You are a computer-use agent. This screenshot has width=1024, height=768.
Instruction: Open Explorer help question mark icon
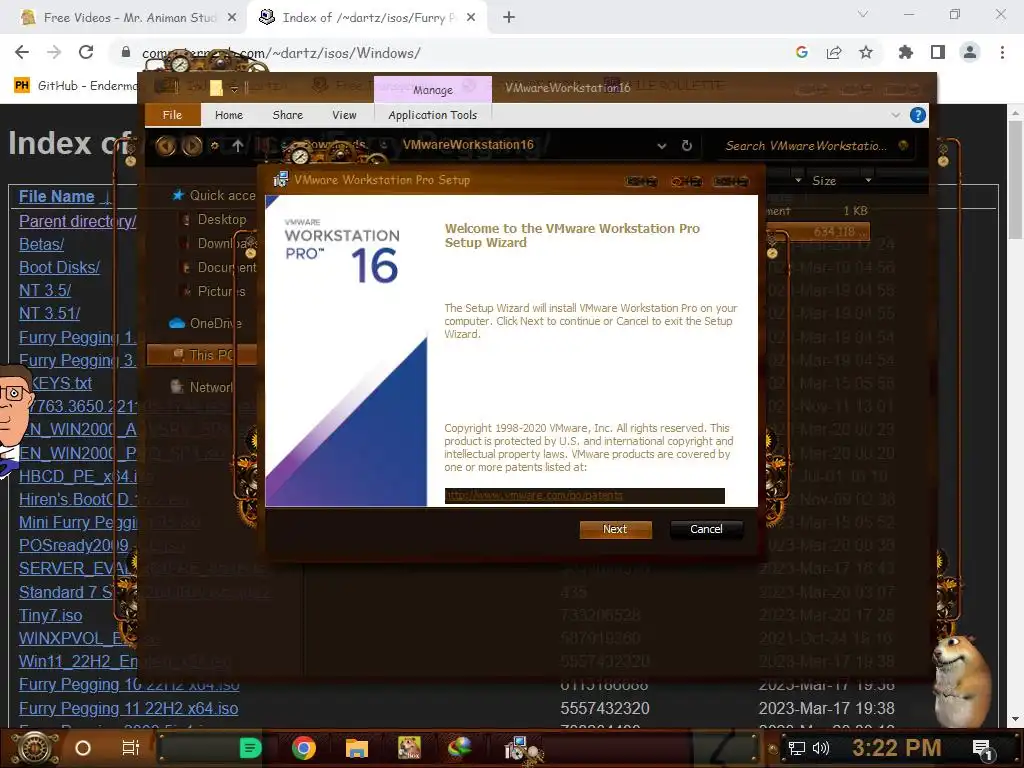(918, 115)
